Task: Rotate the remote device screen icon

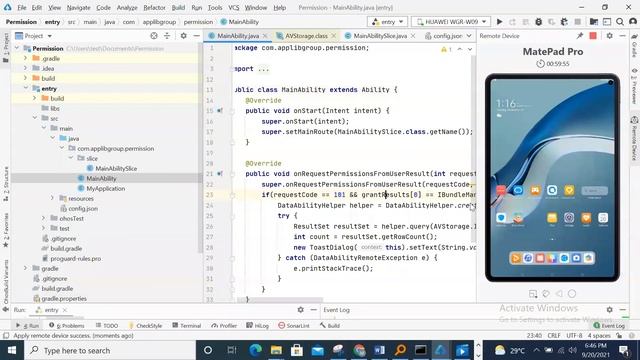Action: (x=546, y=293)
